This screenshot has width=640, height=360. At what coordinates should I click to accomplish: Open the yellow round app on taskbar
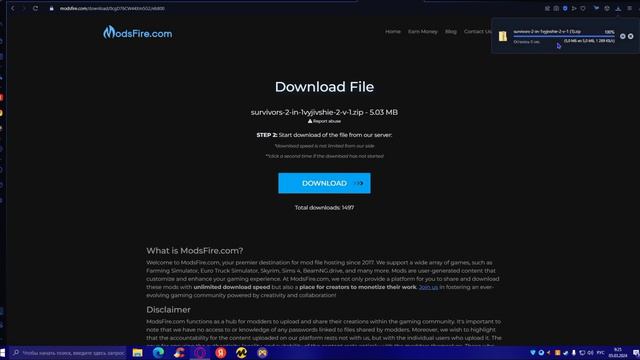(x=242, y=353)
